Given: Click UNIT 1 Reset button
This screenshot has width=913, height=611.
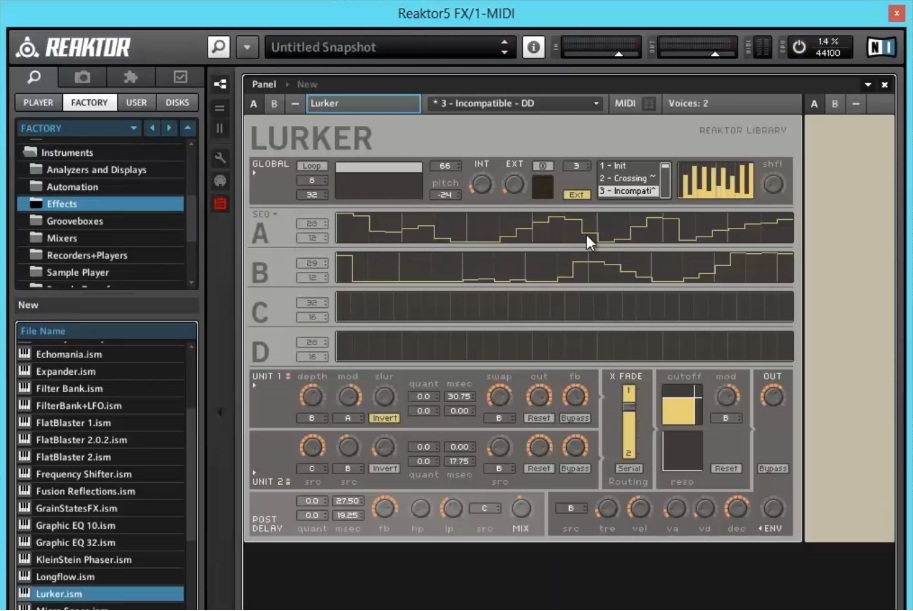Looking at the screenshot, I should 539,418.
